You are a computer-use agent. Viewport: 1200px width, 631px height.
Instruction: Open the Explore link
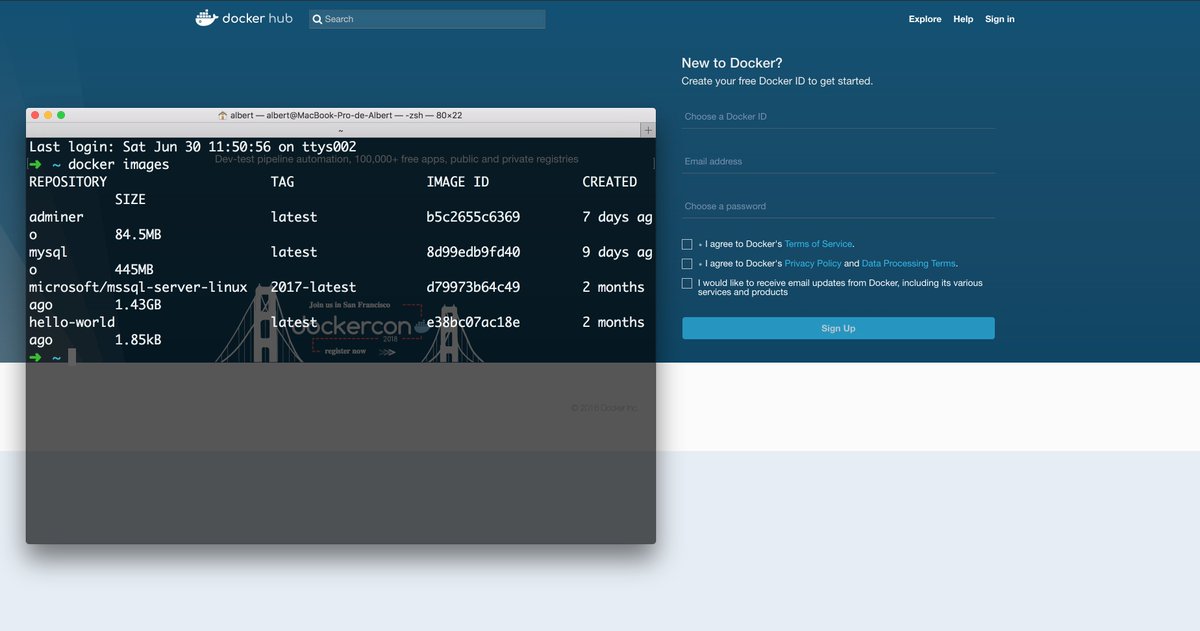tap(925, 19)
